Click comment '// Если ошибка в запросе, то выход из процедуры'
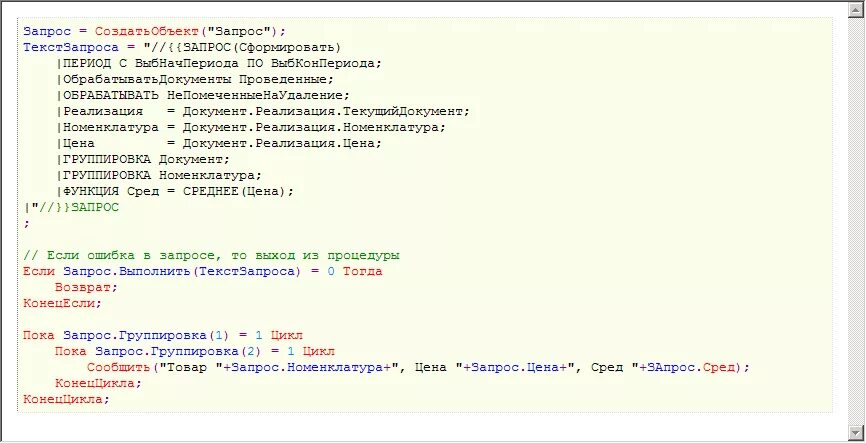The height and width of the screenshot is (443, 866). coord(212,256)
